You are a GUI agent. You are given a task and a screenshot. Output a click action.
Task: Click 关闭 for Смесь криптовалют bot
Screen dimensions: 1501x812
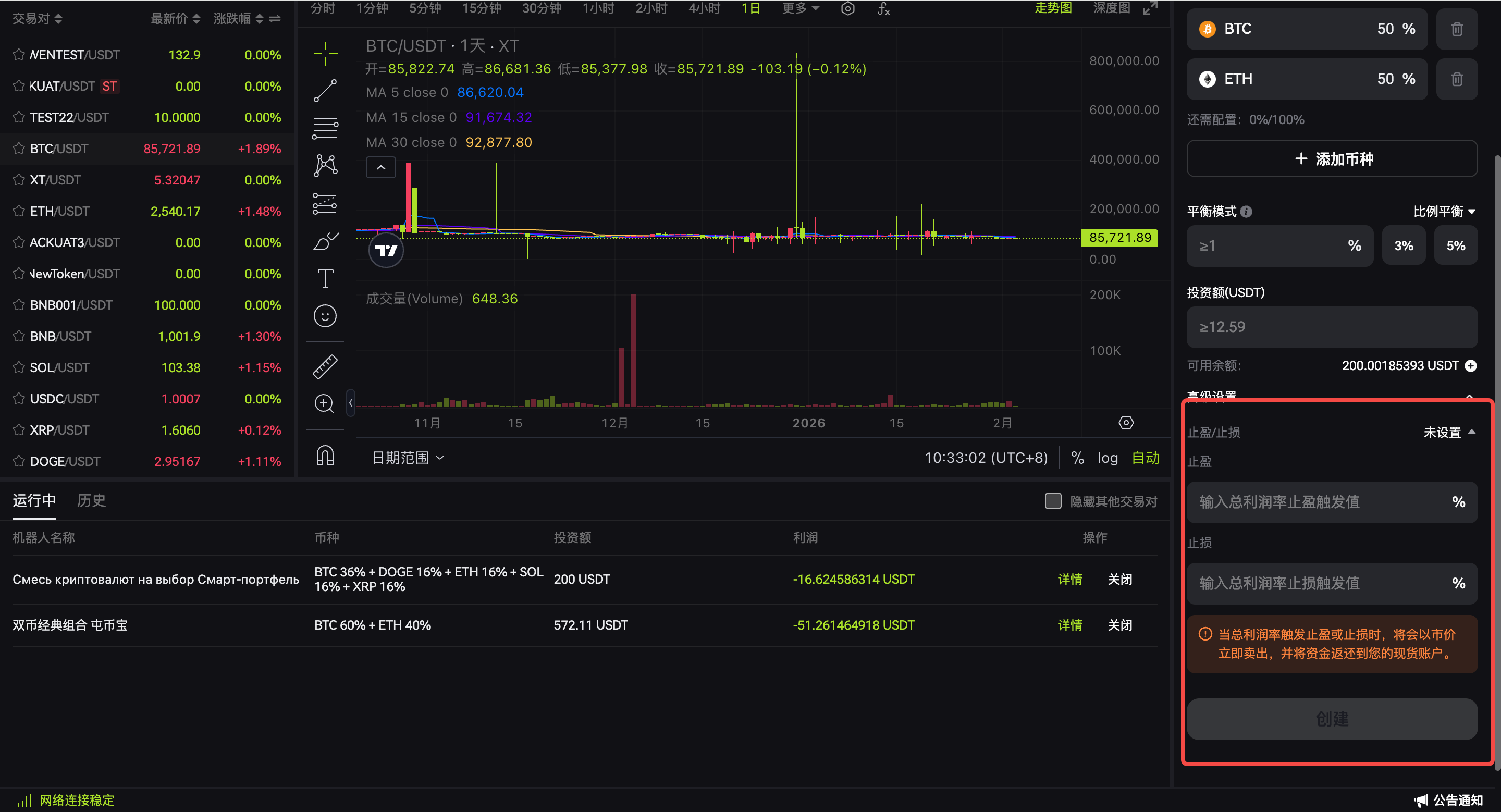[x=1120, y=580]
